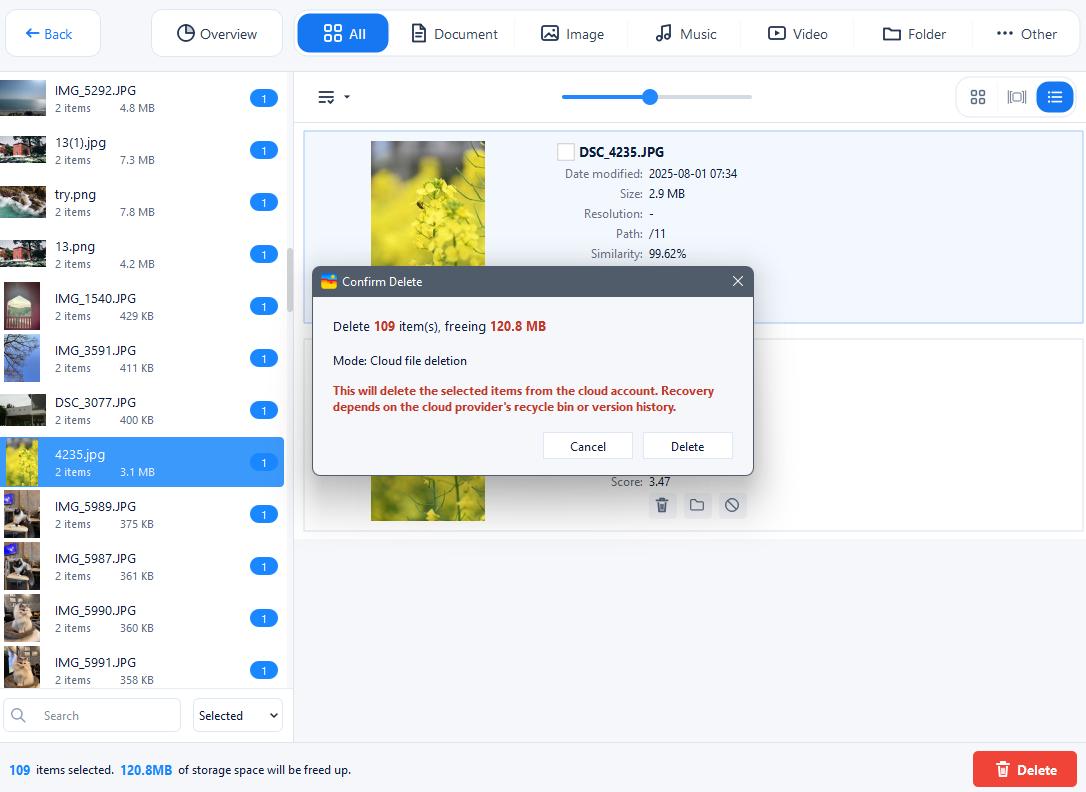The width and height of the screenshot is (1086, 792).
Task: Select IMG_5987.JPG group in list
Action: [x=142, y=566]
